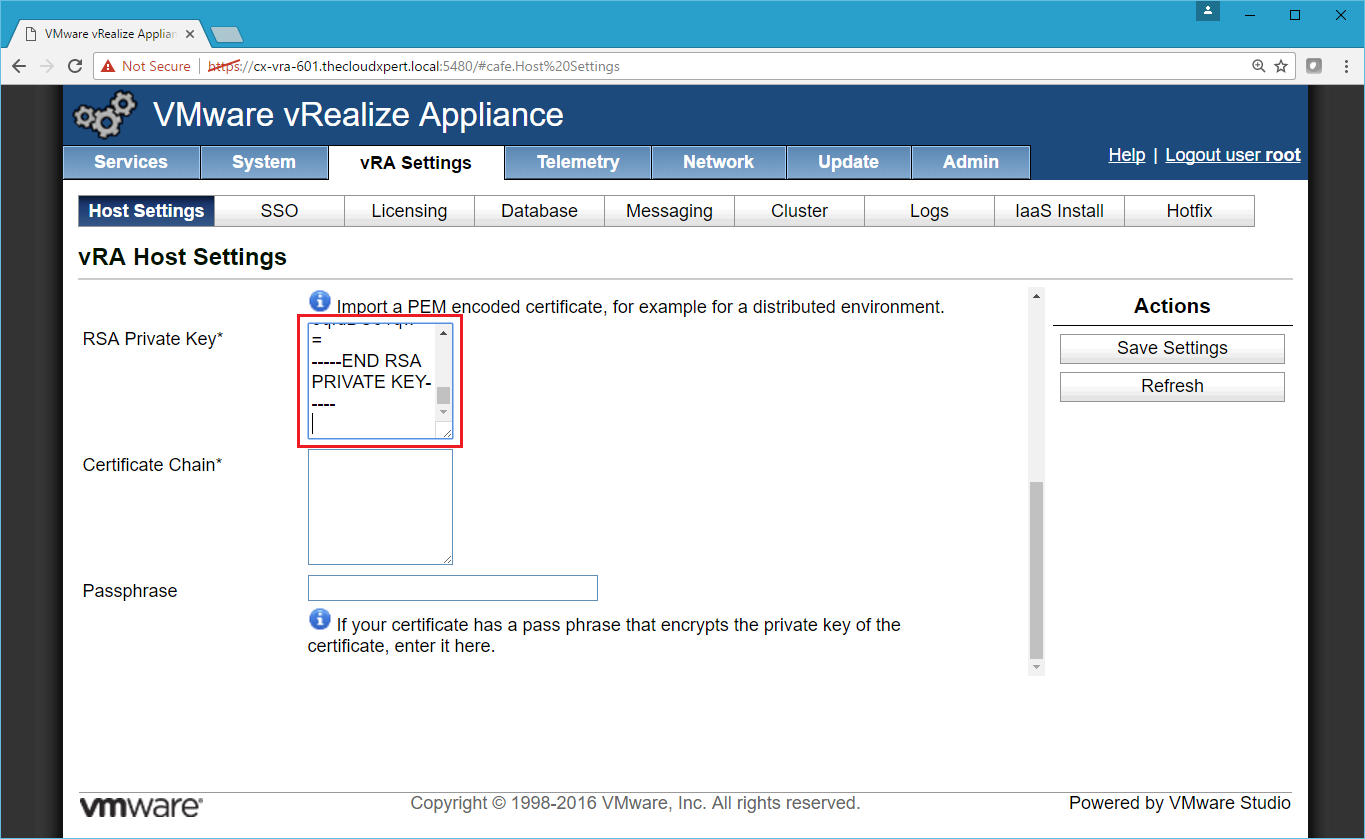This screenshot has width=1365, height=839.
Task: Reload the page with refresh icon
Action: click(75, 66)
